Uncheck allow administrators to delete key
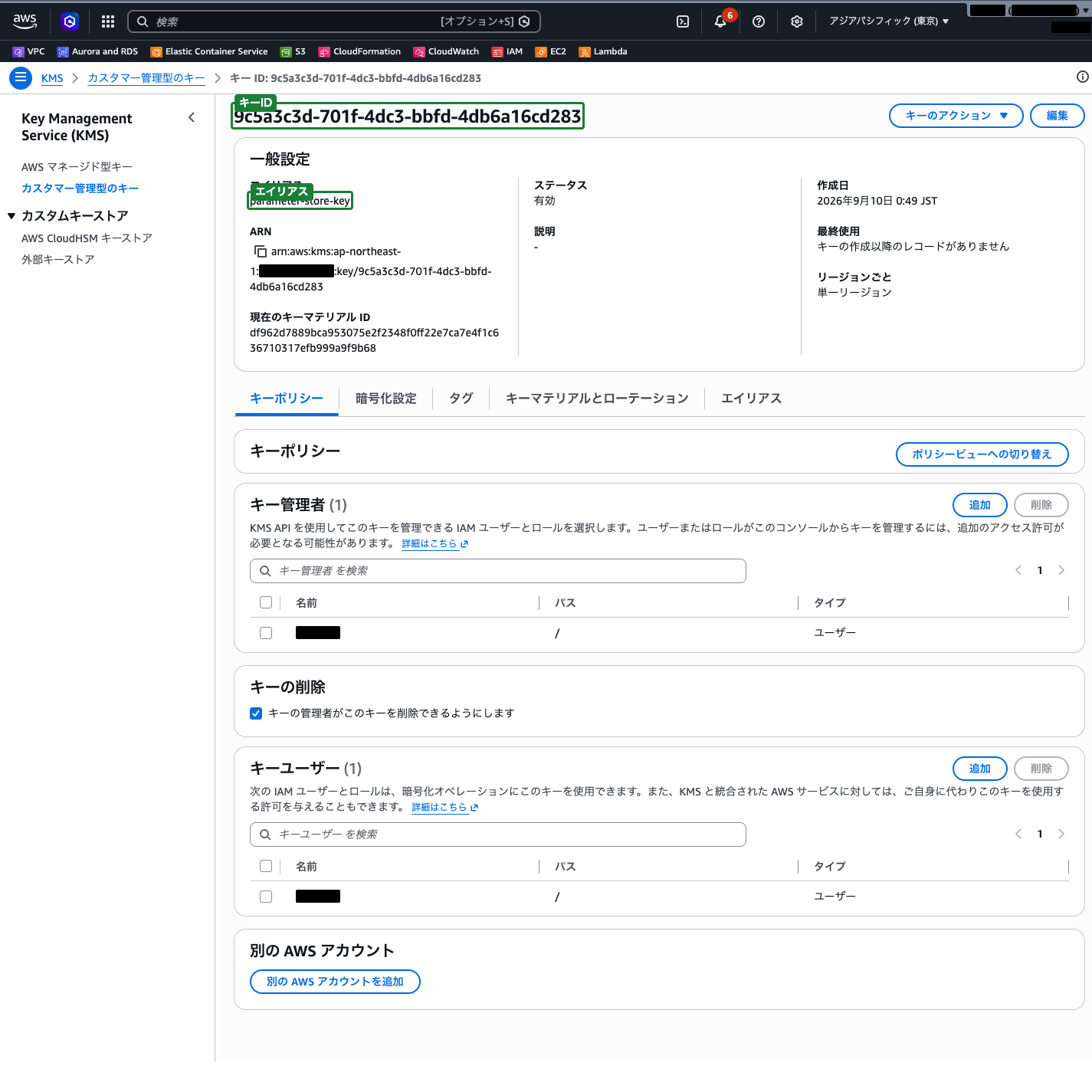This screenshot has height=1092, width=1092. 256,713
